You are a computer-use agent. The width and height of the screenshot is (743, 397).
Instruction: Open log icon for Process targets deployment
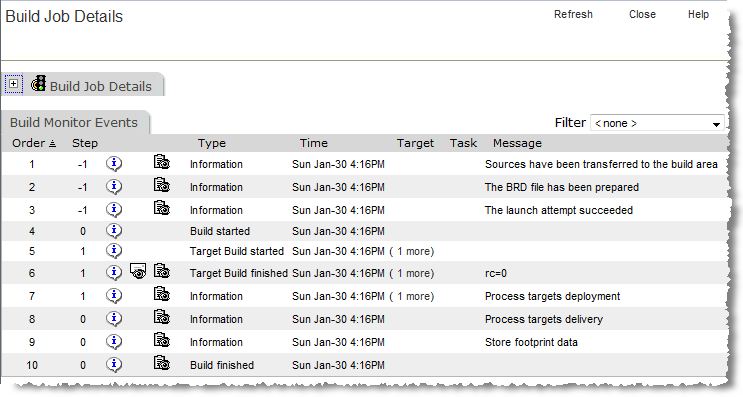point(162,294)
